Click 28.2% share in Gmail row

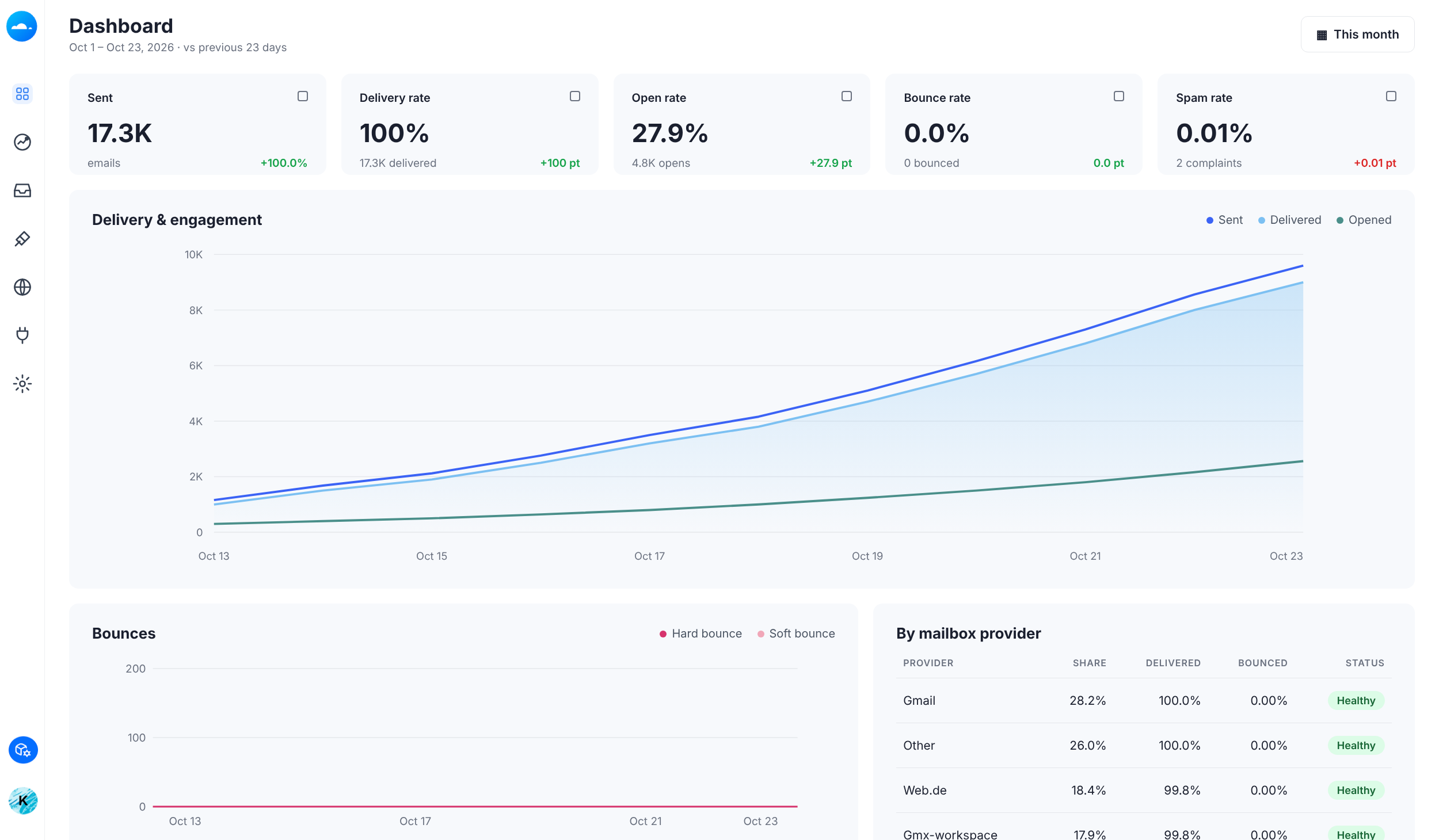click(x=1088, y=701)
